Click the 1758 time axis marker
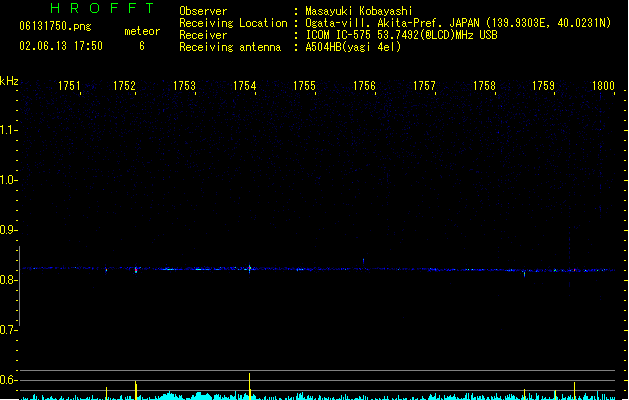 (484, 86)
